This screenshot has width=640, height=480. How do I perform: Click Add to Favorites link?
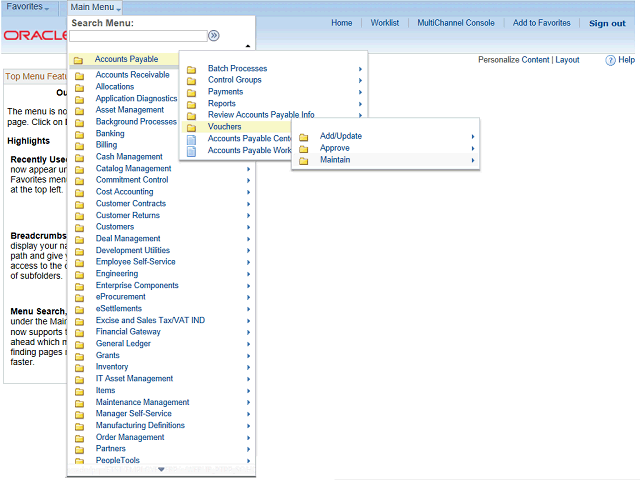(x=542, y=23)
